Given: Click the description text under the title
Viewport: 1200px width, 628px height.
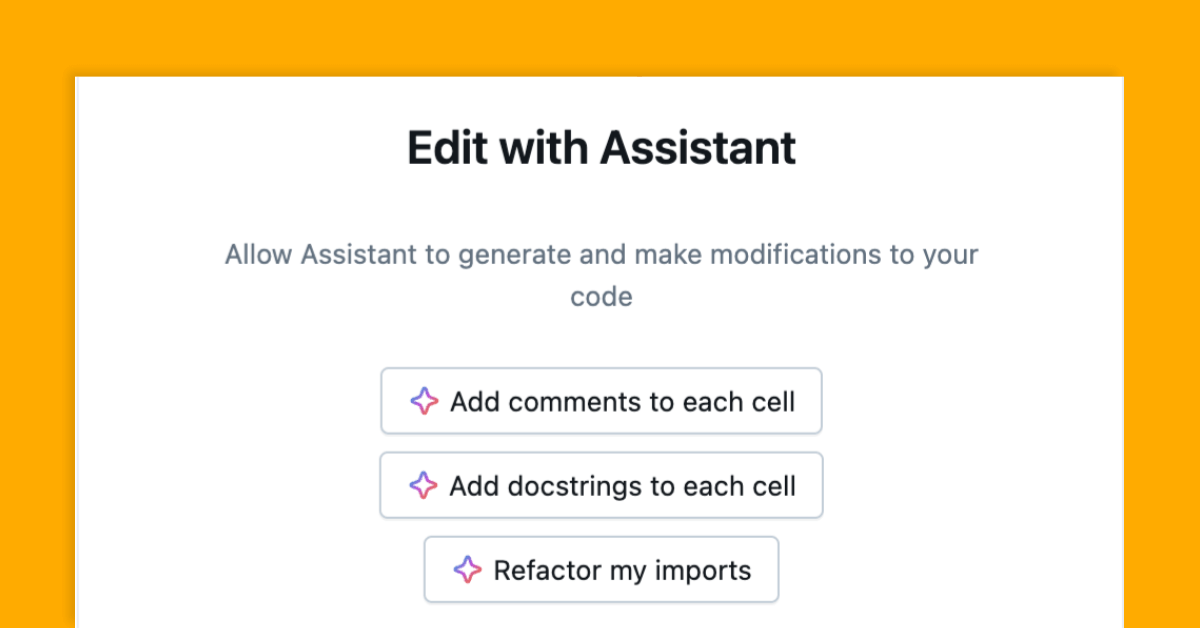Looking at the screenshot, I should 601,275.
